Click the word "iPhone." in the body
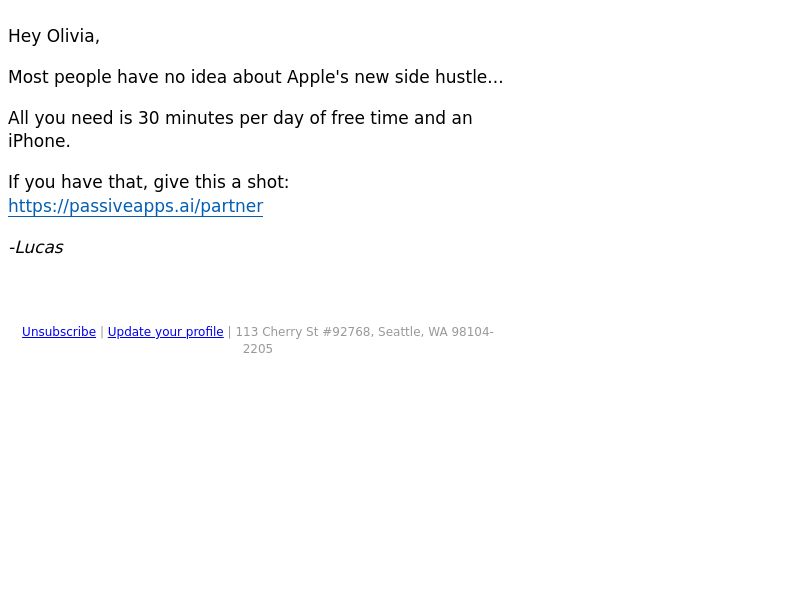This screenshot has height=600, width=800. click(39, 141)
